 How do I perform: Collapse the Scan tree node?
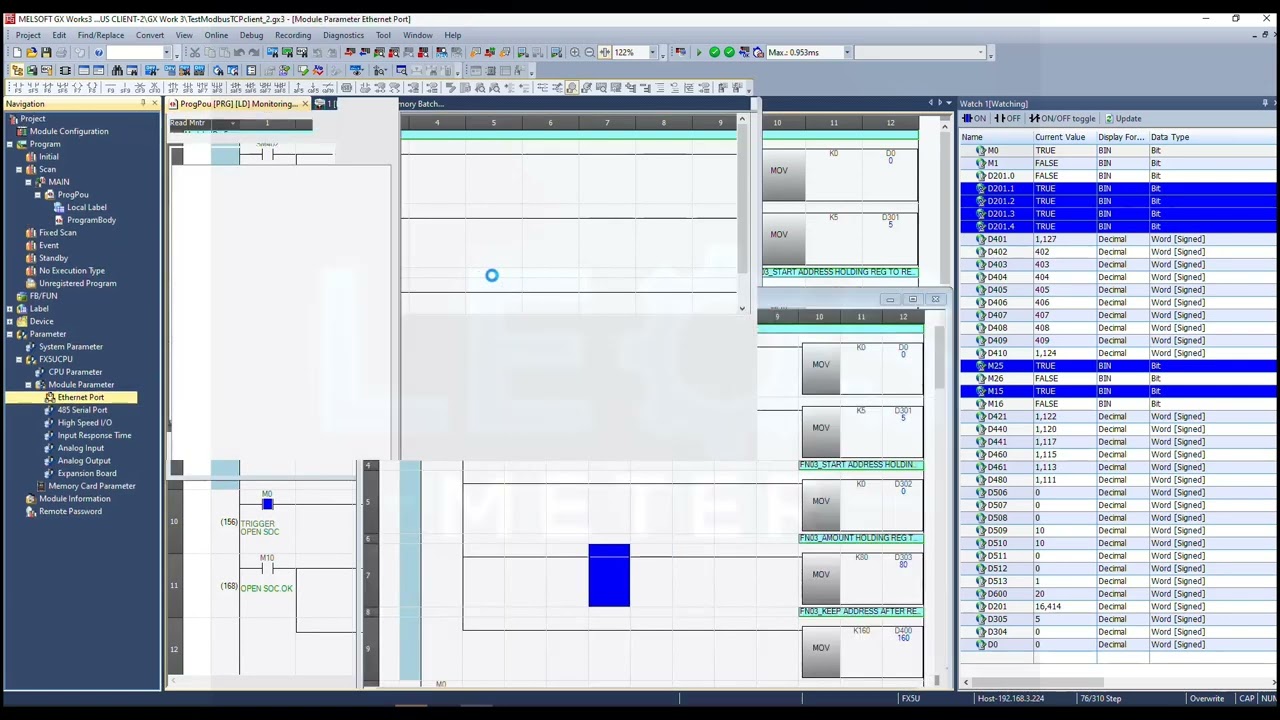tap(20, 170)
